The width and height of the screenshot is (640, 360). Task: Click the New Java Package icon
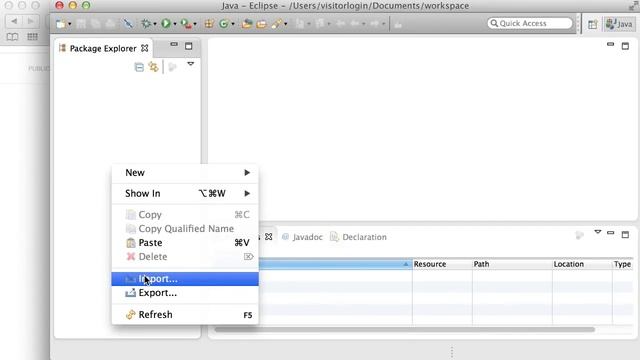point(209,24)
